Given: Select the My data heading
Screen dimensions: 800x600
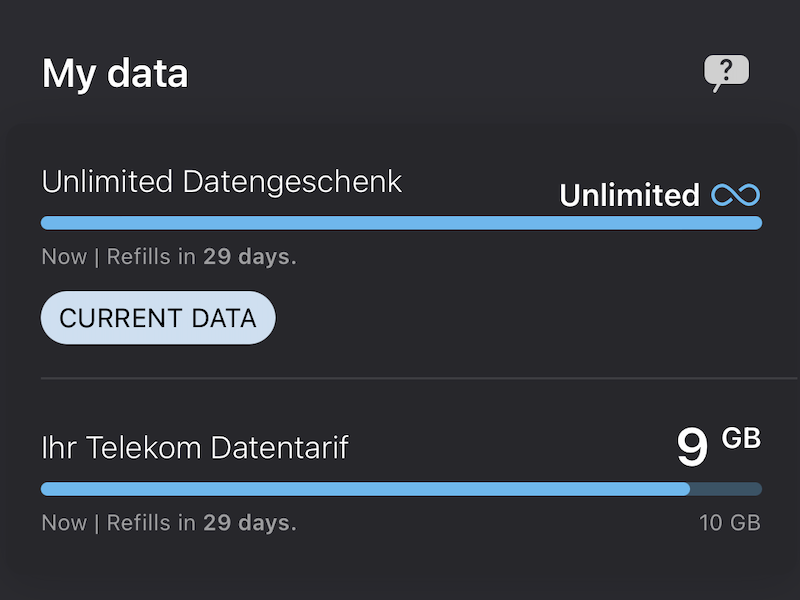Looking at the screenshot, I should (x=115, y=74).
